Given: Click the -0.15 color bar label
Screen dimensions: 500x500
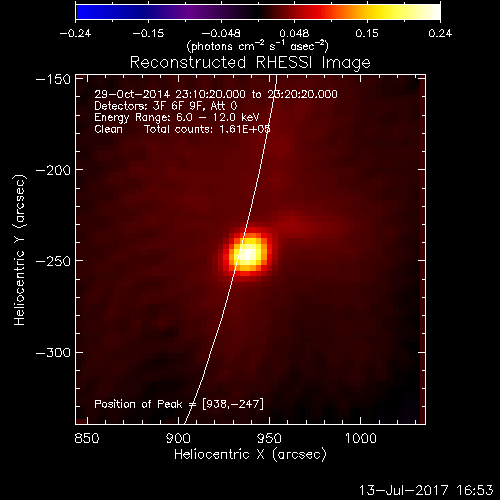Looking at the screenshot, I should click(x=148, y=33).
